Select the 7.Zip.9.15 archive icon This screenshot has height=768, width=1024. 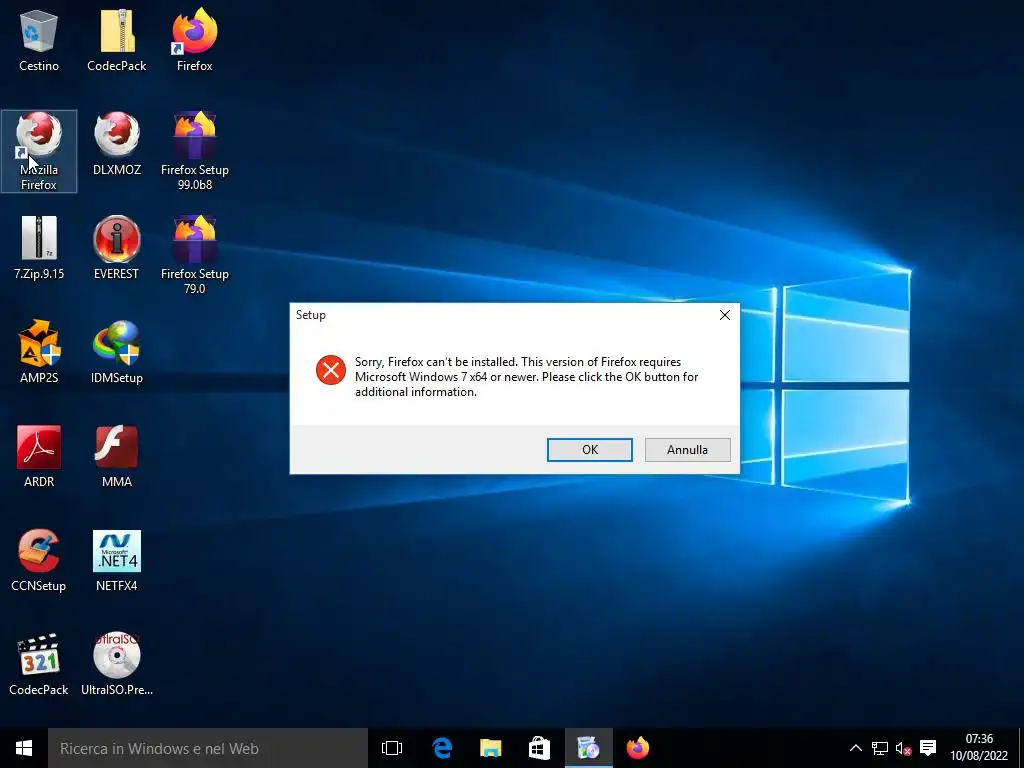(x=39, y=248)
